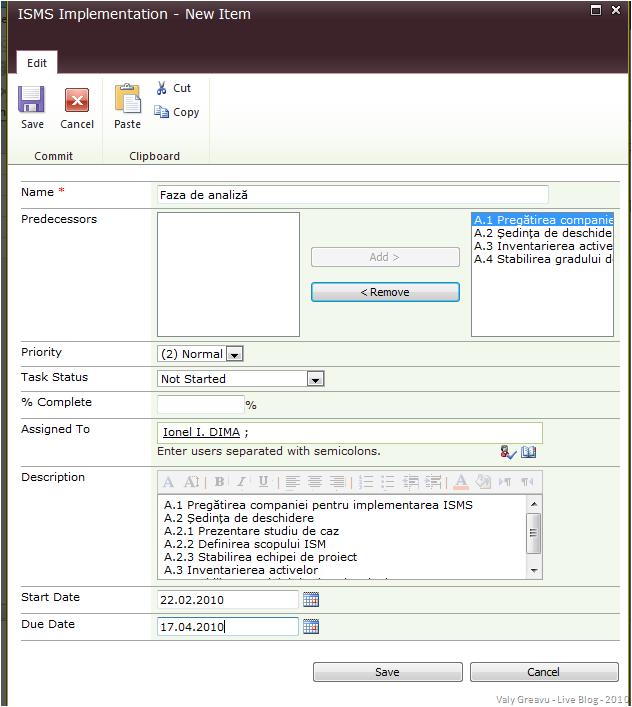Toggle bold in the Description toolbar
Screen dimensions: 632x707
coord(219,482)
